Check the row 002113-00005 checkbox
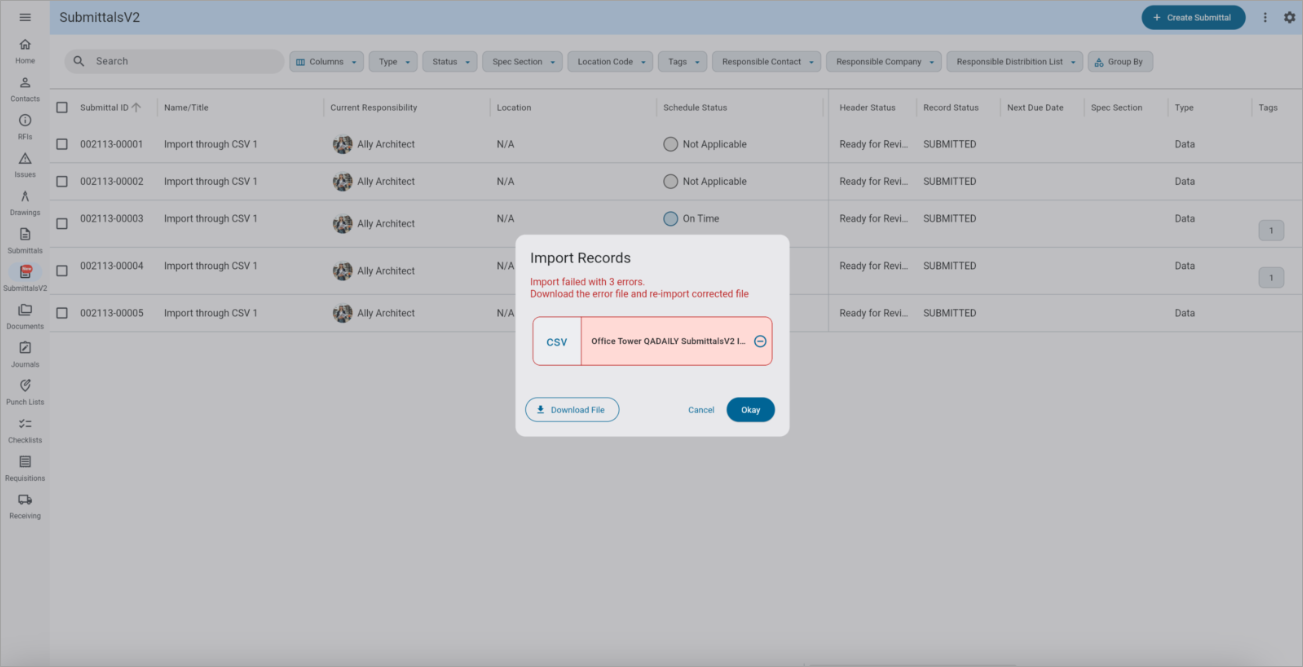The width and height of the screenshot is (1303, 667). [62, 313]
